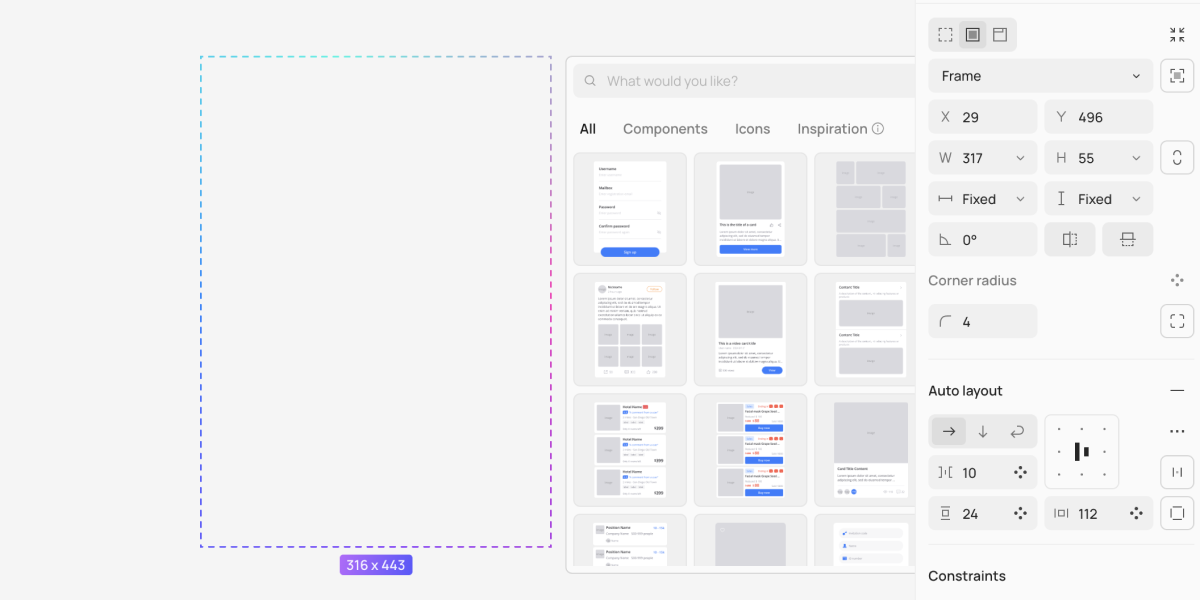Remove Auto layout with minus button

click(1177, 391)
